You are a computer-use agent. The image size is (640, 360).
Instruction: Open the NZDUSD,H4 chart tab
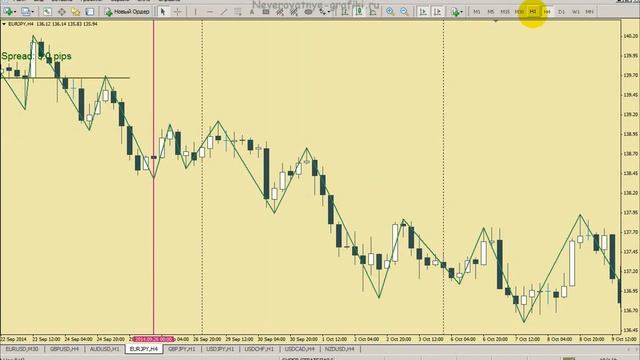click(x=340, y=349)
